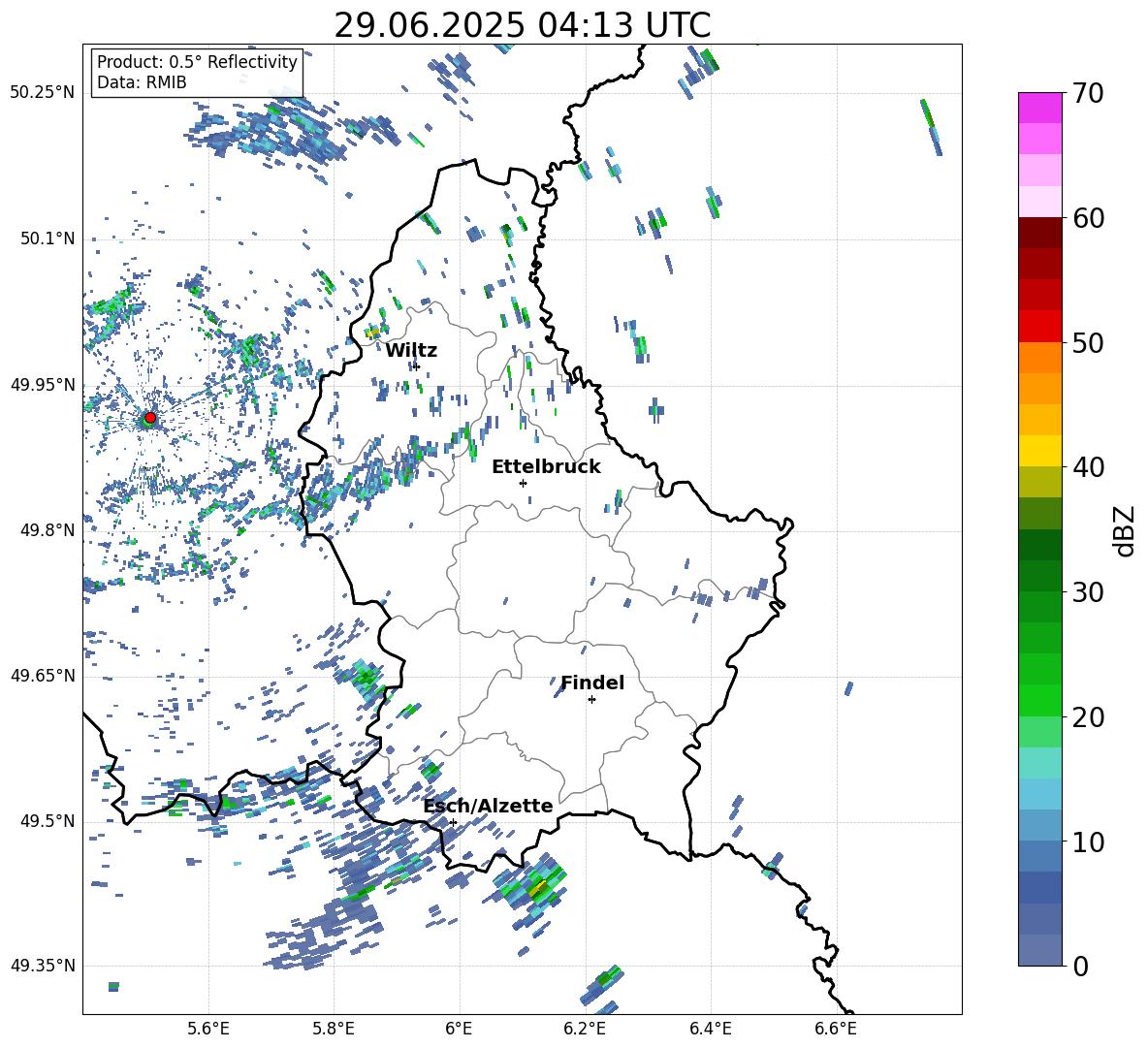Click the 49.5°N latitude tick label
The height and width of the screenshot is (1048, 1148).
pos(47,821)
